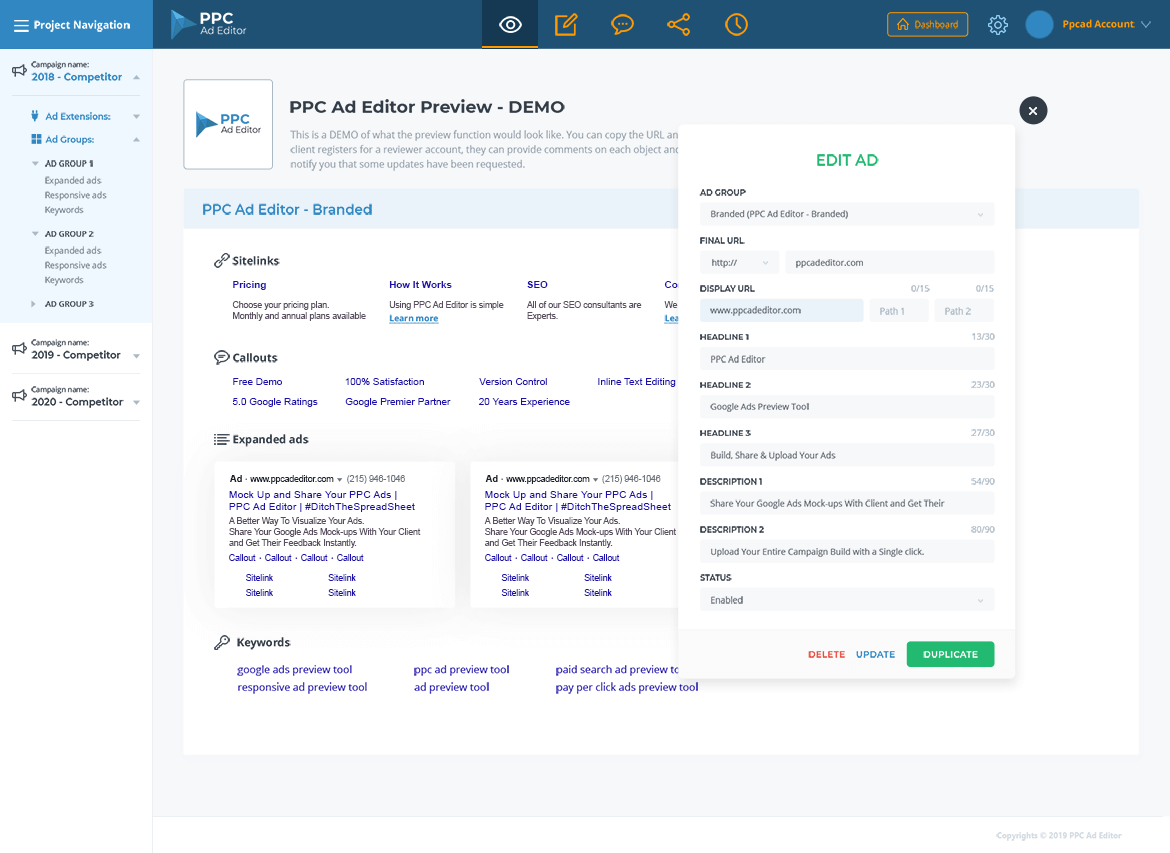The height and width of the screenshot is (853, 1170).
Task: Click the Google Premier Partner callout
Action: 398,401
